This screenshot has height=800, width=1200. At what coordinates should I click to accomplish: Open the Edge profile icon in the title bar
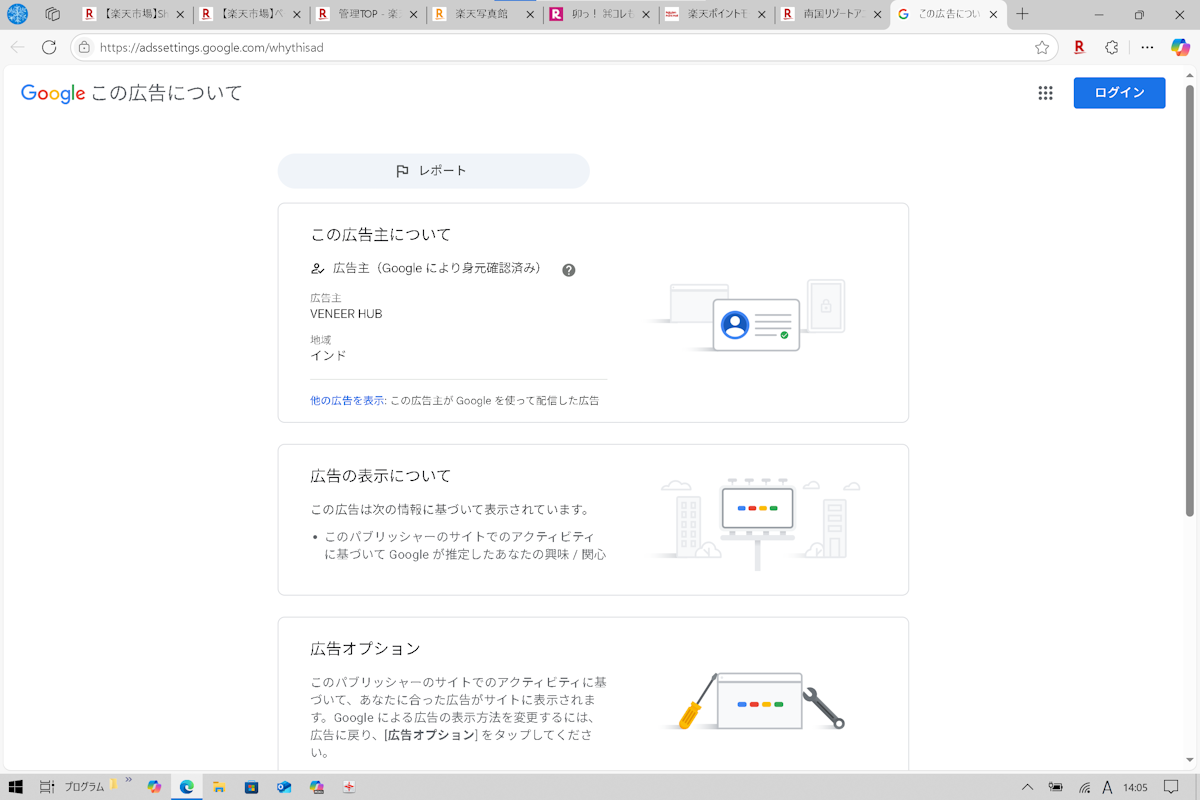point(18,14)
